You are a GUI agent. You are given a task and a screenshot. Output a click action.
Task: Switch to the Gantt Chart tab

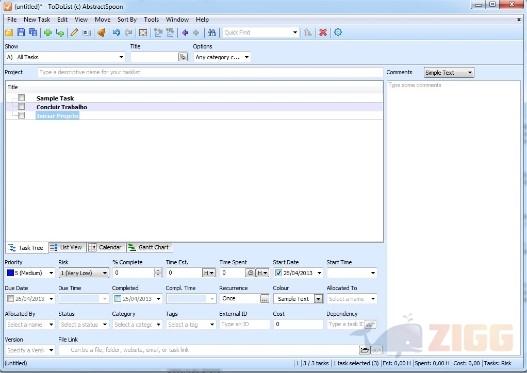[149, 247]
